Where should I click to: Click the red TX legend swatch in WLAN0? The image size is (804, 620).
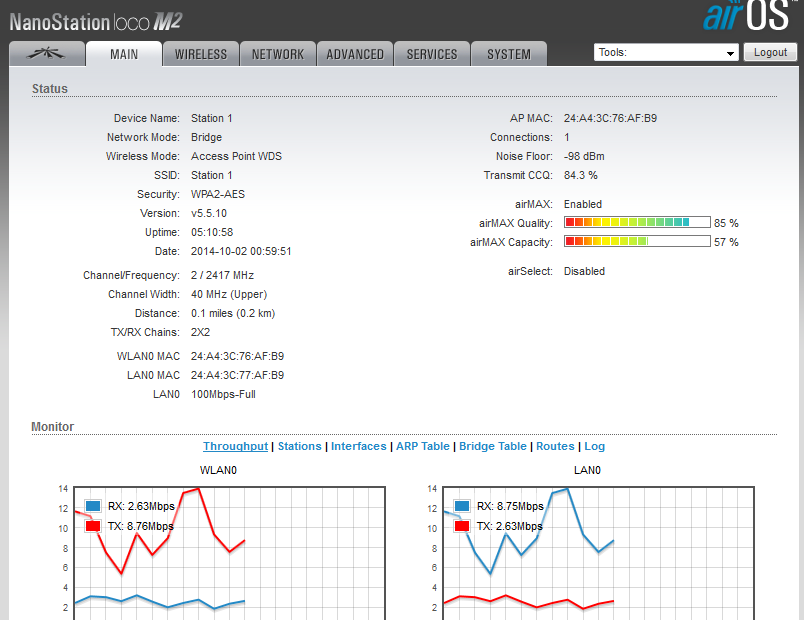(x=93, y=526)
